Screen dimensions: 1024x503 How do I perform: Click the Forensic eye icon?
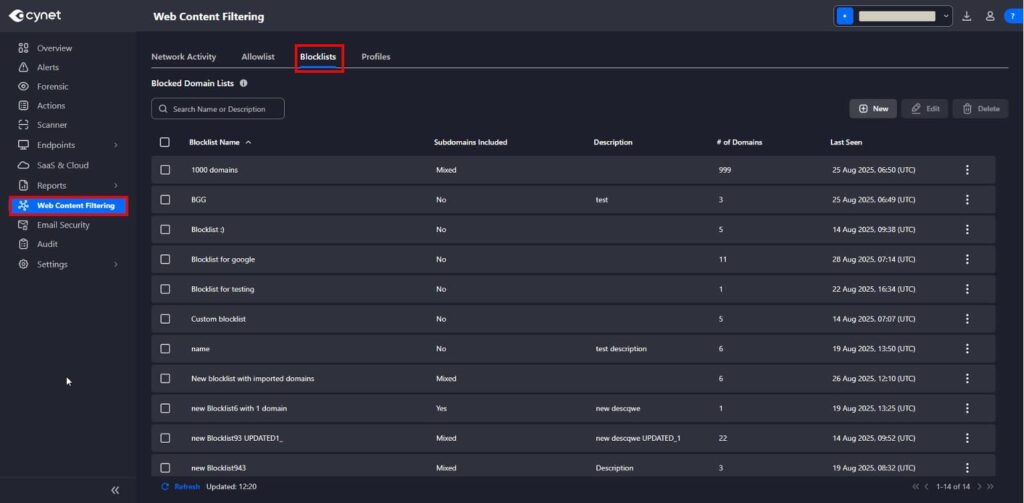pos(23,87)
